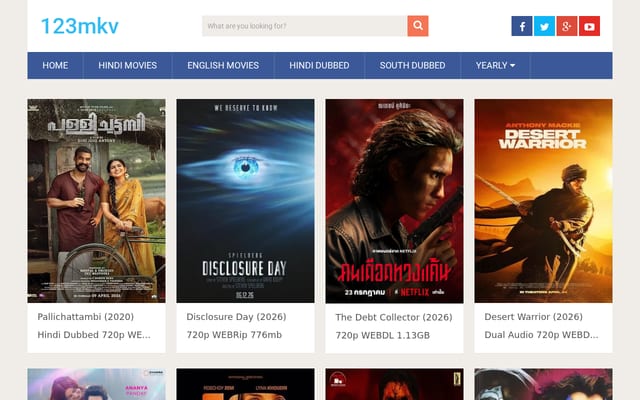
Task: Open the second-row poster showing Ananya Panday
Action: 96,384
